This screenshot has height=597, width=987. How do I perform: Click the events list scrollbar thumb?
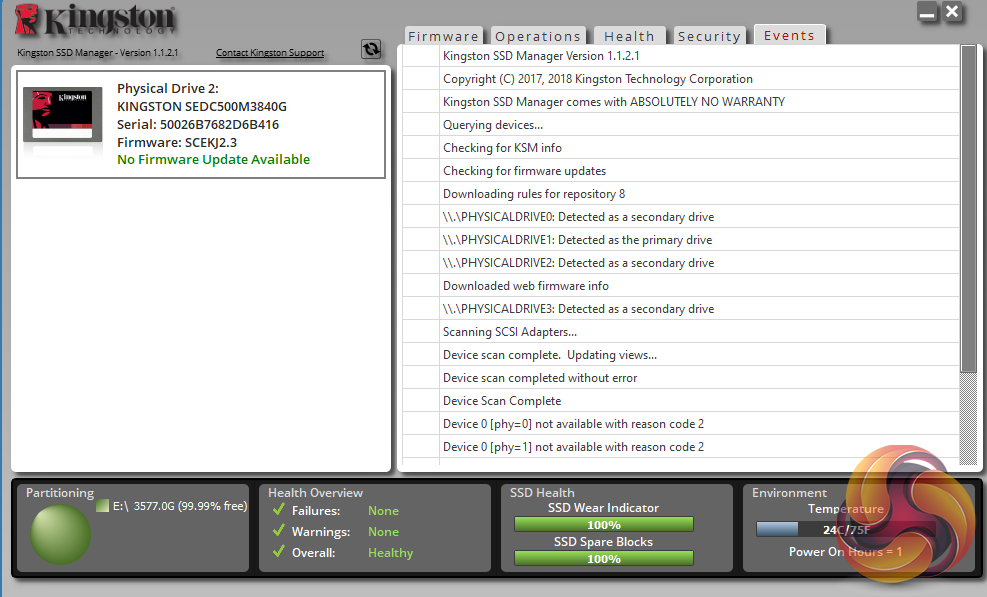[x=967, y=208]
